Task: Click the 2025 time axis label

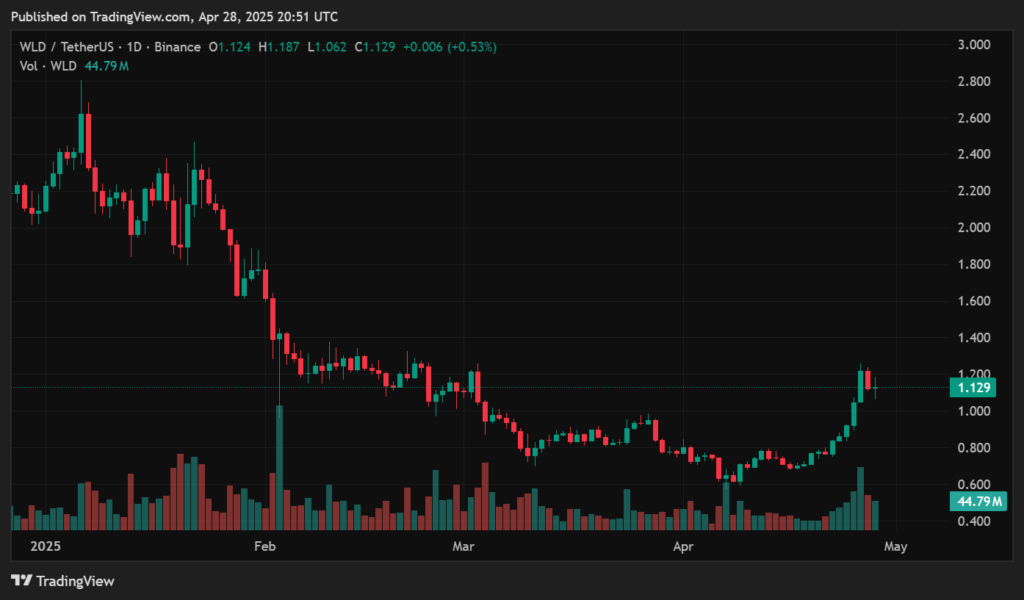Action: coord(45,546)
